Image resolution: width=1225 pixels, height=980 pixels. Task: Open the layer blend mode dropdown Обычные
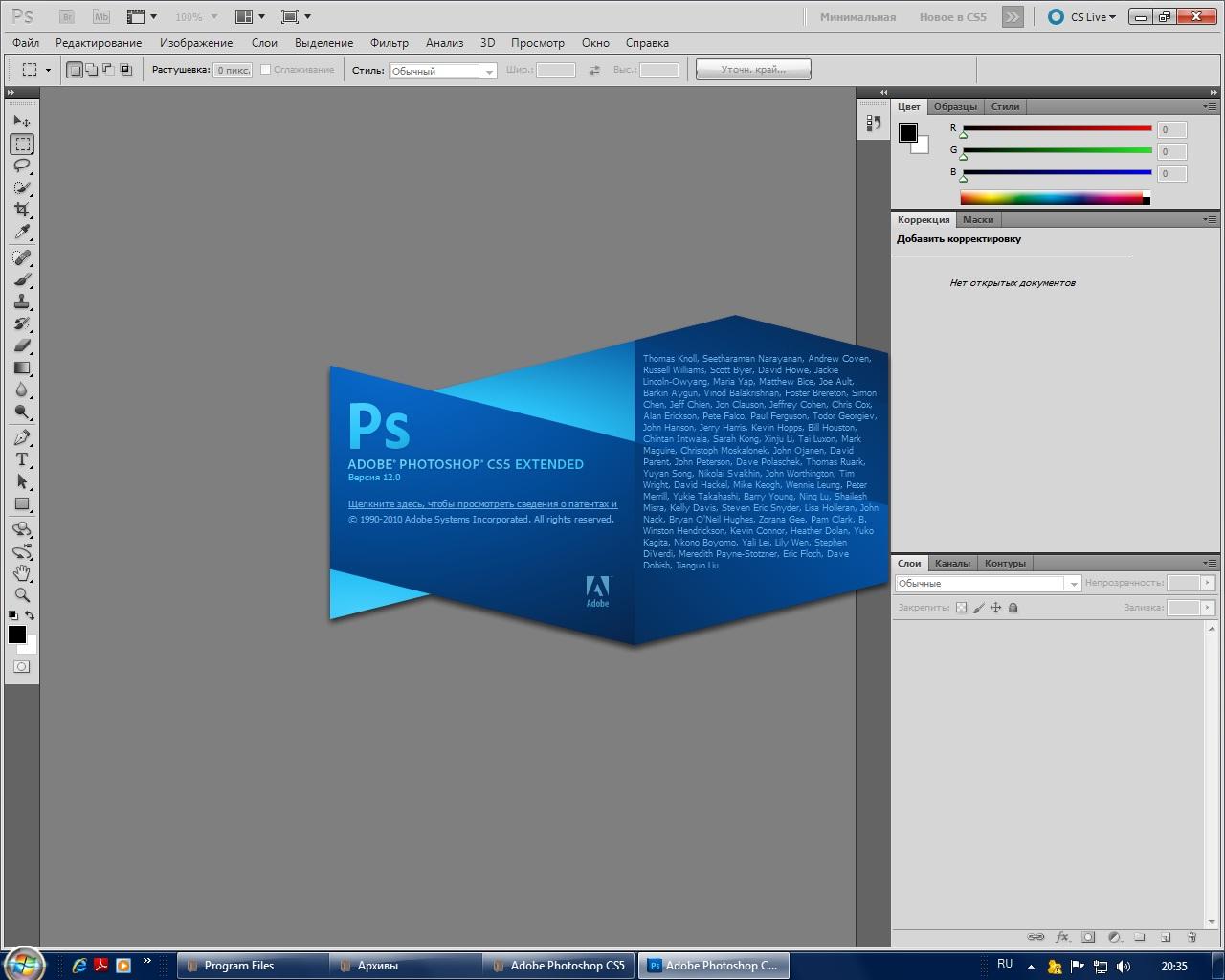[x=988, y=583]
